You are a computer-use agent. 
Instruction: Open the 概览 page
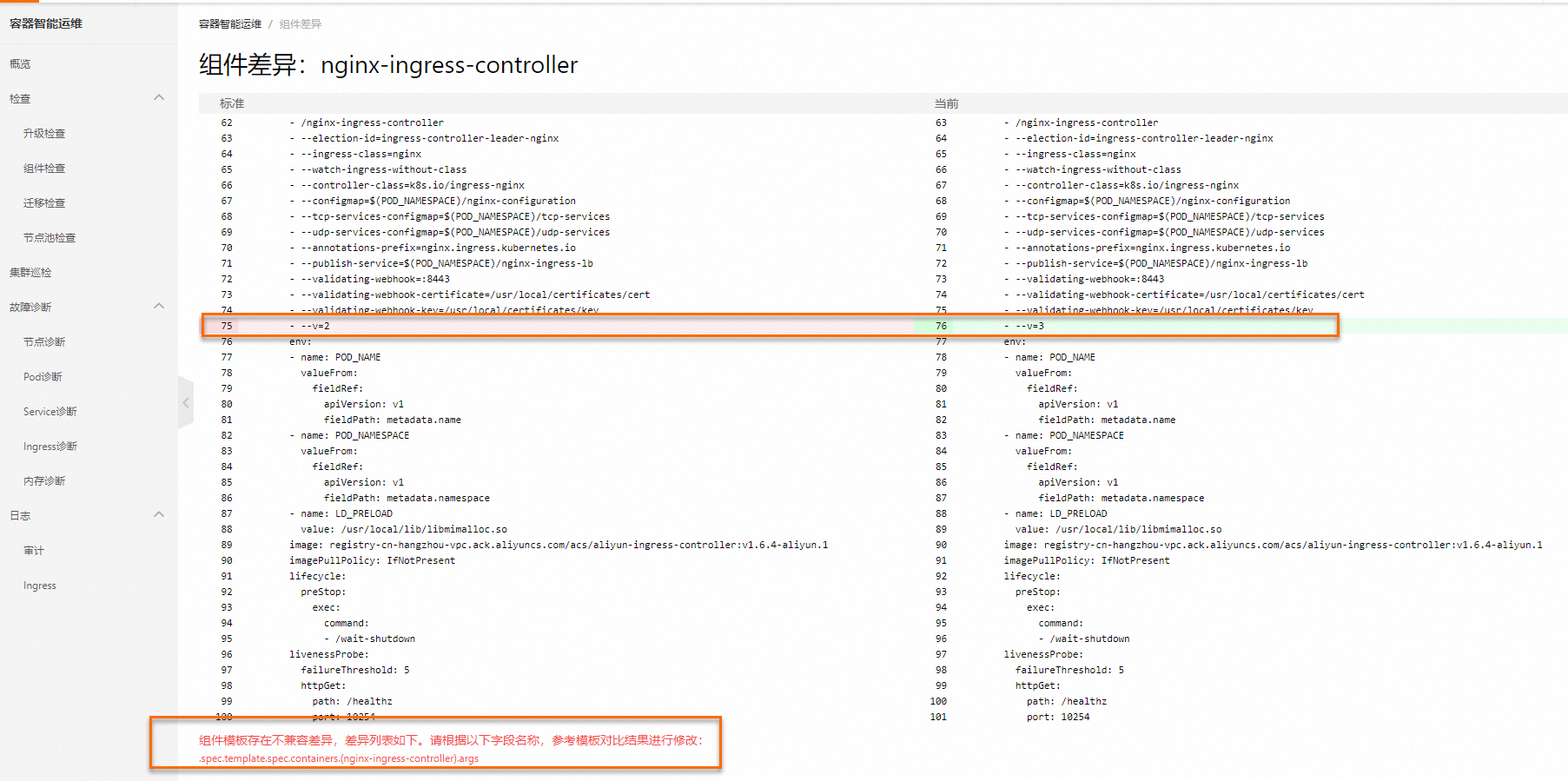[x=20, y=64]
